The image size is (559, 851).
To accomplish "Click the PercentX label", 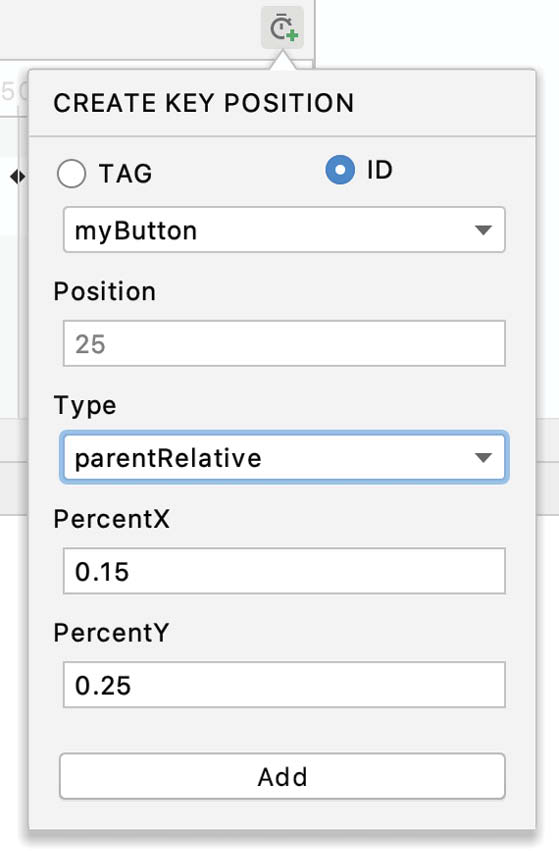I will point(111,519).
